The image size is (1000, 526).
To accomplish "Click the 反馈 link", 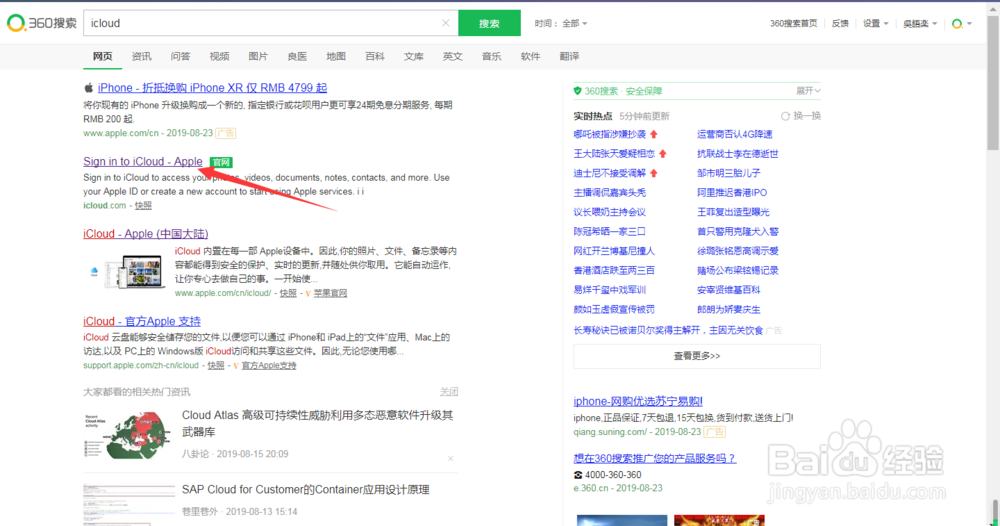I will 840,23.
